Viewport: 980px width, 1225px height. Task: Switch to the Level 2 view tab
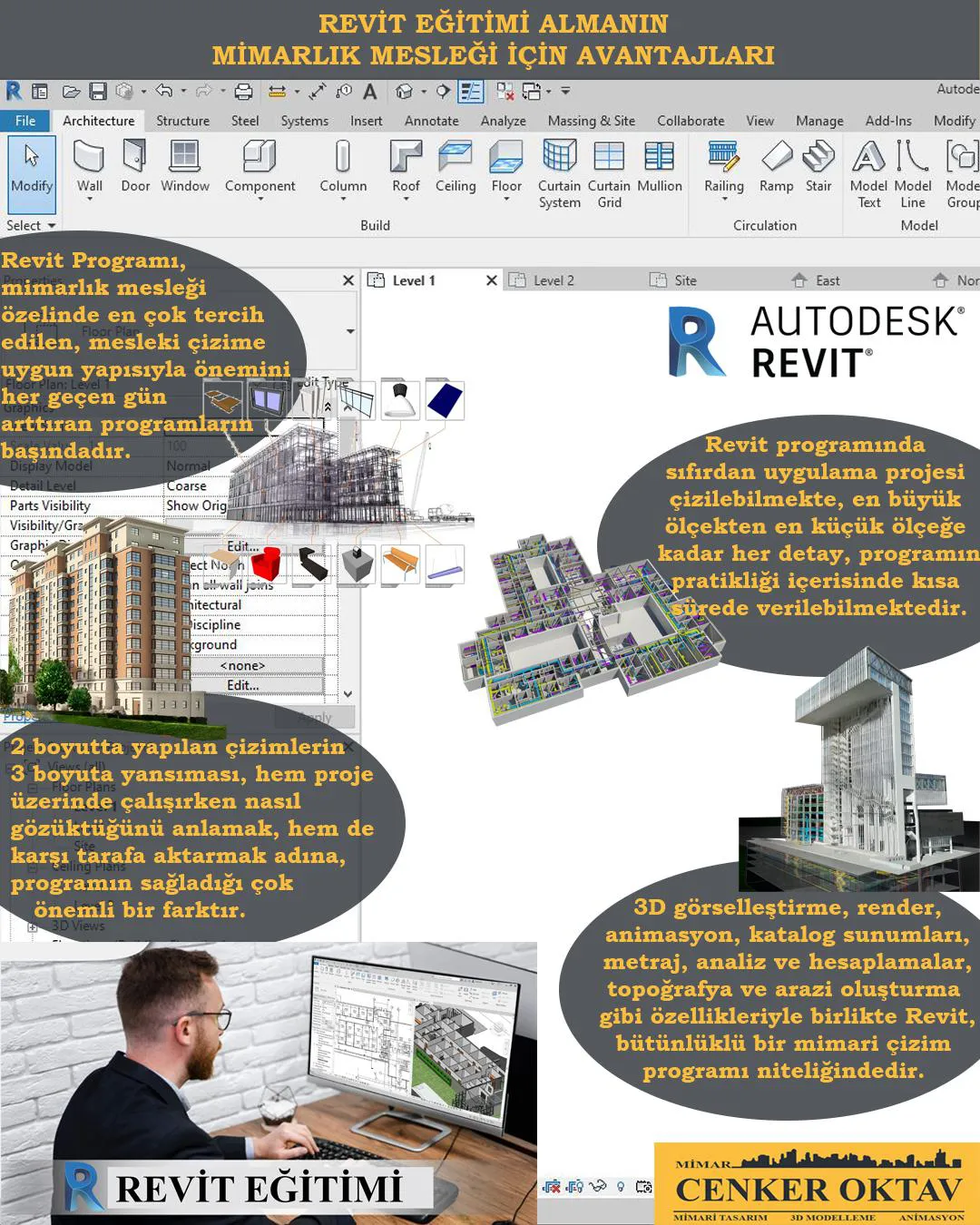point(553,280)
